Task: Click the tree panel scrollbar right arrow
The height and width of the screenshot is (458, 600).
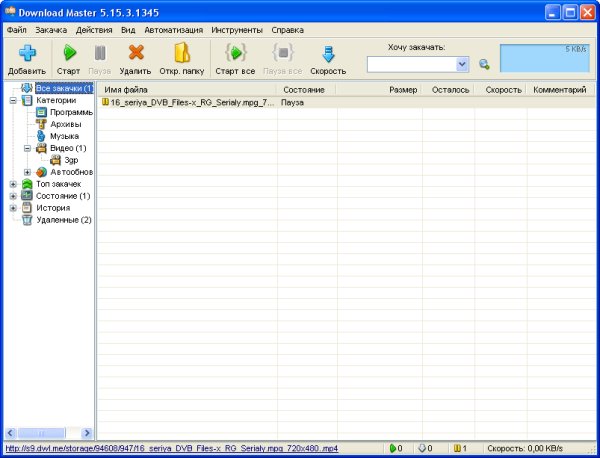Action: tap(87, 433)
